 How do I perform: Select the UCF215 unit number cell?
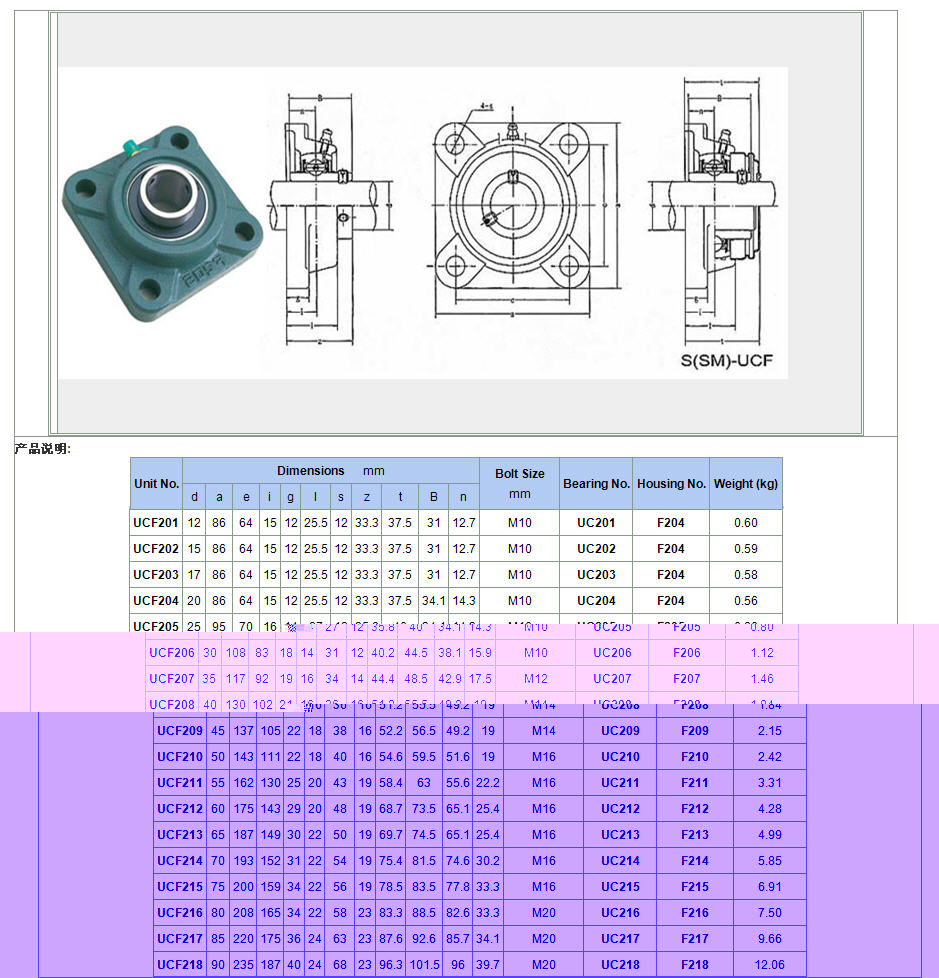click(180, 886)
